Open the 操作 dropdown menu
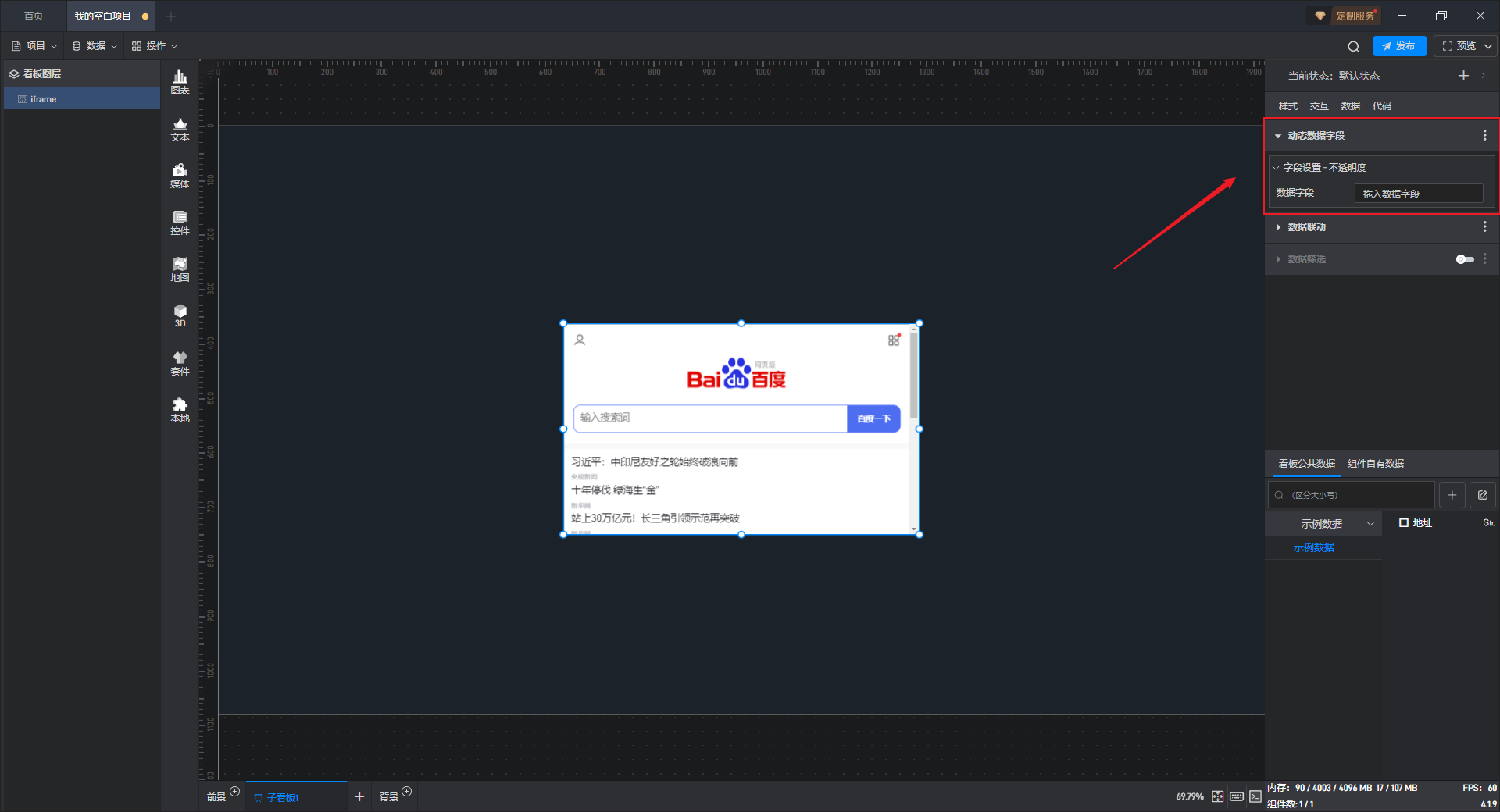 (x=155, y=46)
